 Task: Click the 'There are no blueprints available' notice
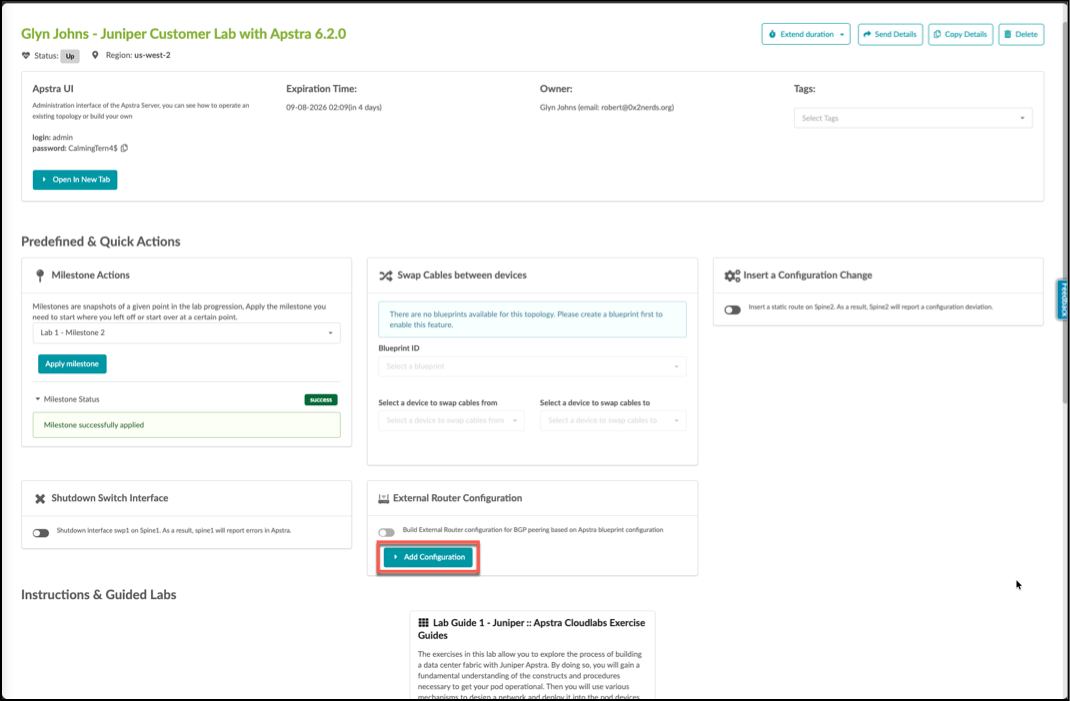pos(532,319)
